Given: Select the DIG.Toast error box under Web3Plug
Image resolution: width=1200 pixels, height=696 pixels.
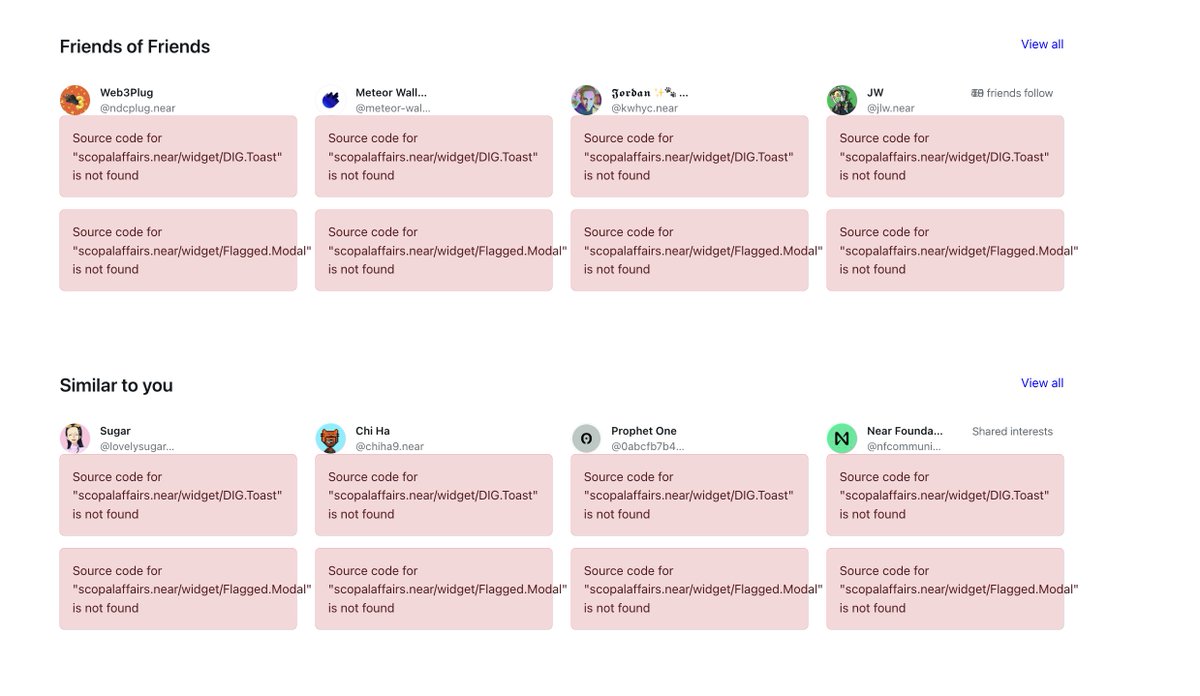Looking at the screenshot, I should 178,156.
